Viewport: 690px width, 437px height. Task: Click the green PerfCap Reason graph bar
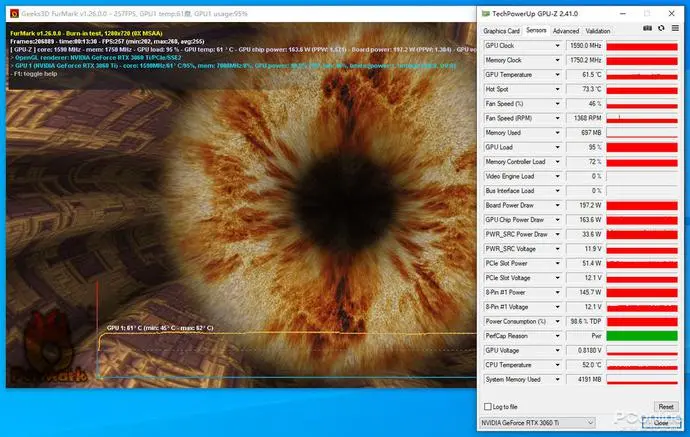pos(642,336)
